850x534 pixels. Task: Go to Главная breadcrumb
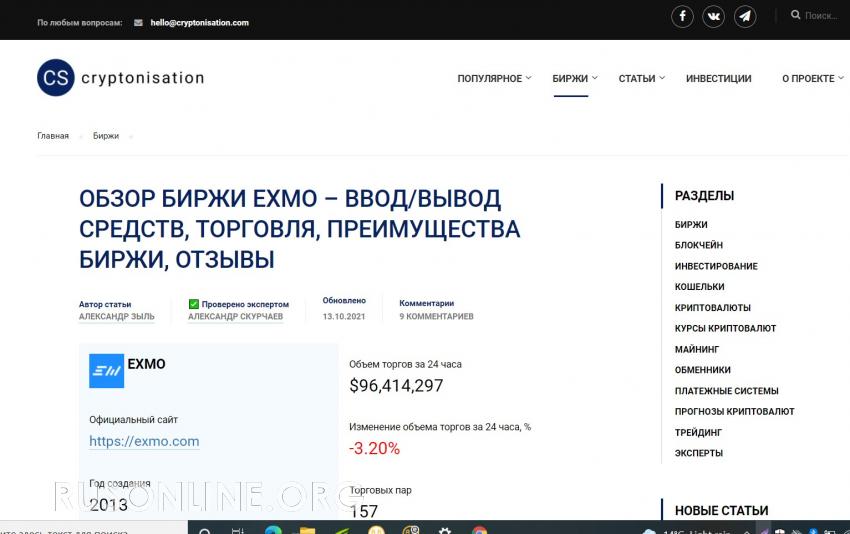(53, 136)
